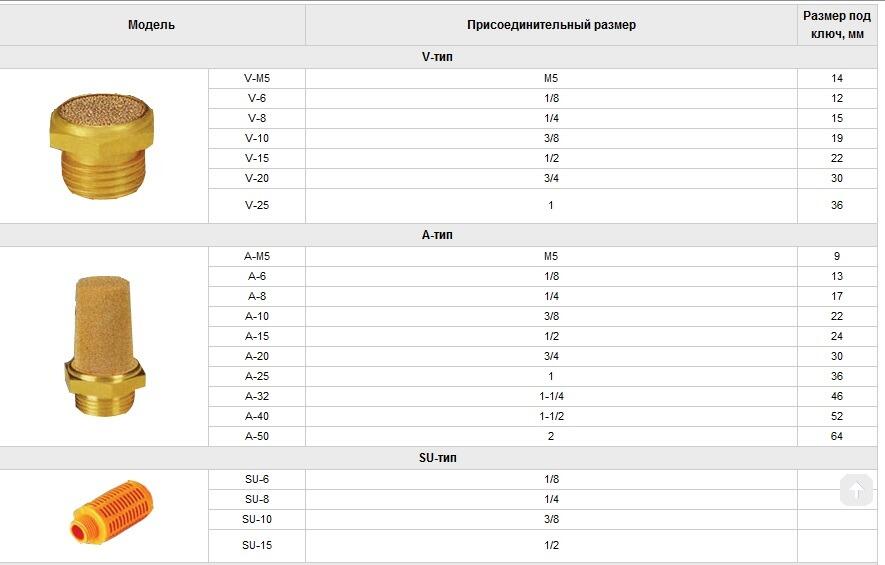Image resolution: width=885 pixels, height=565 pixels.
Task: Click the A-type brass silencer image
Action: (105, 345)
